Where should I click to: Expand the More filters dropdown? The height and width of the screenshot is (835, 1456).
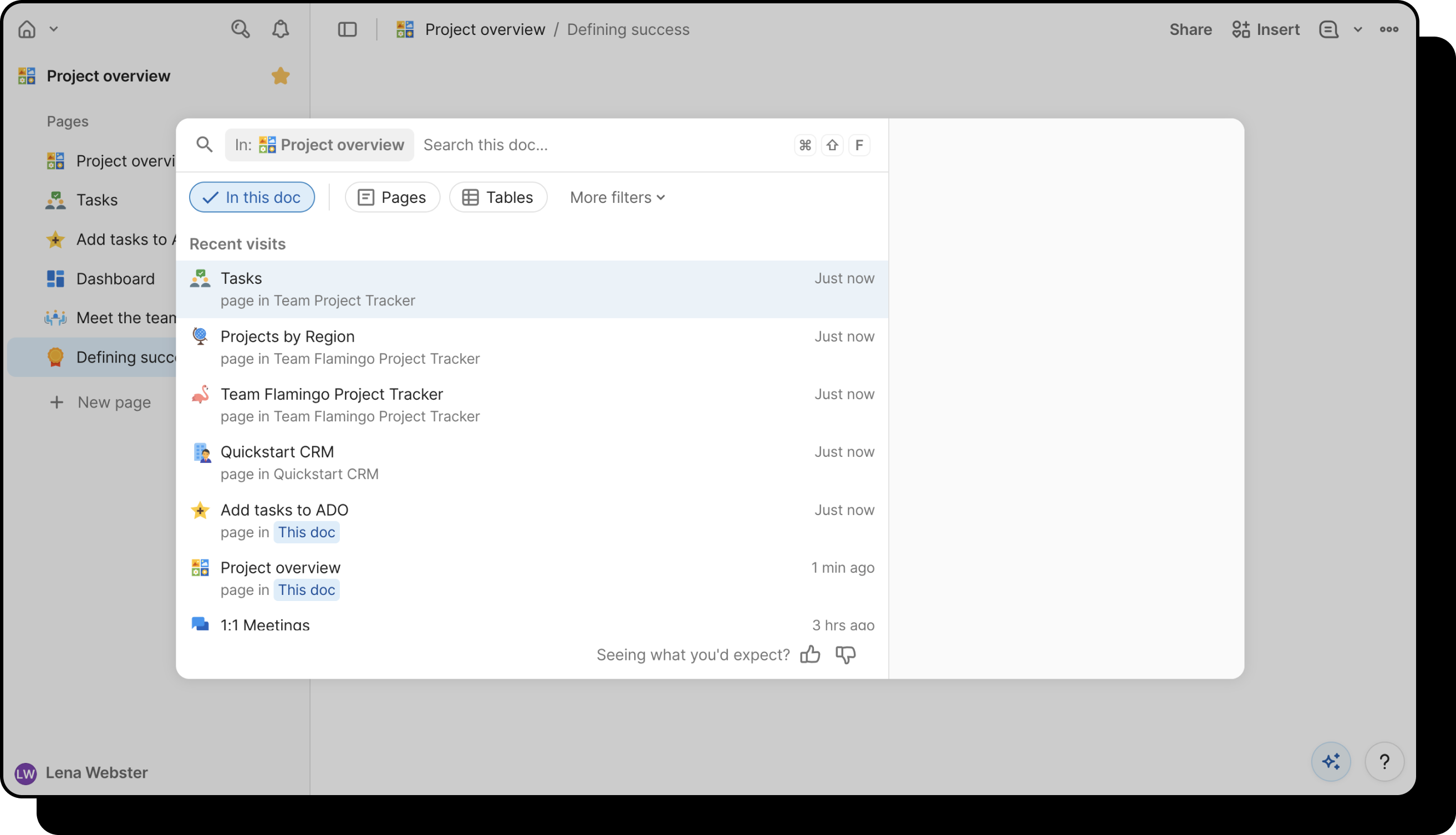617,197
